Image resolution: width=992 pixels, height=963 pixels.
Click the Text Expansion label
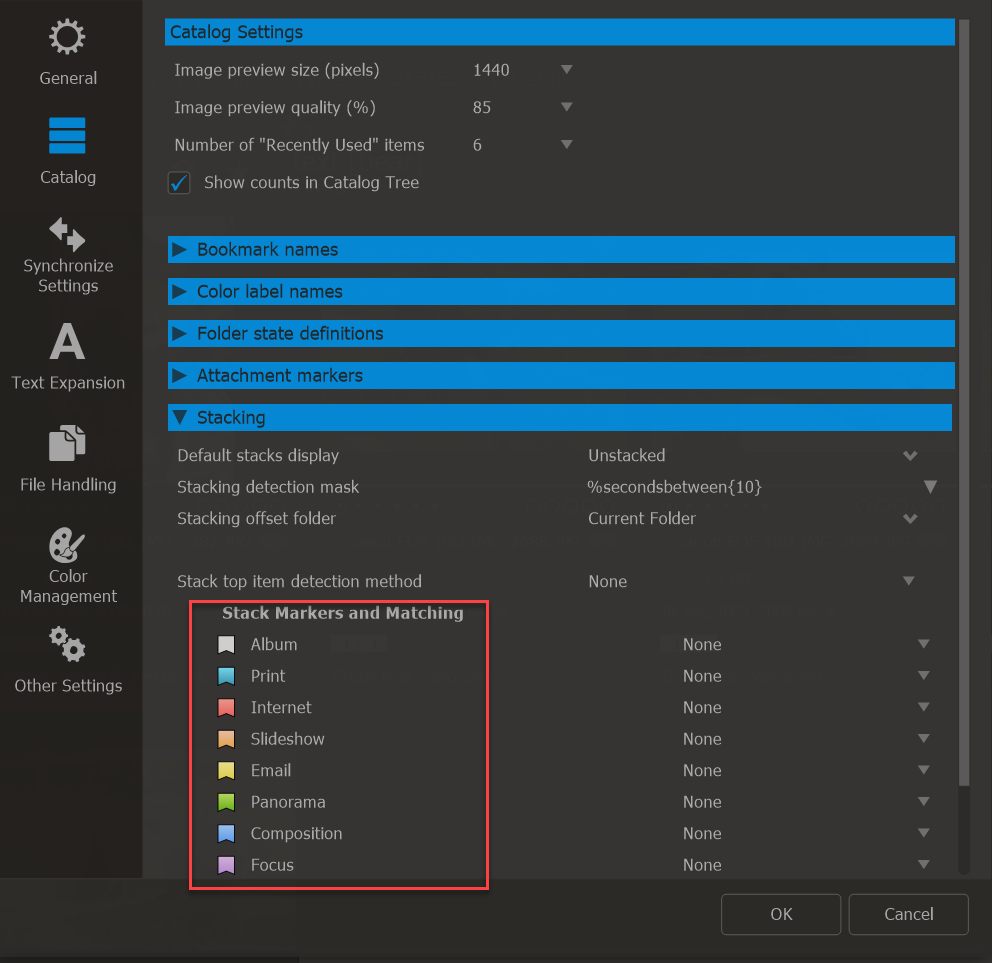(68, 383)
